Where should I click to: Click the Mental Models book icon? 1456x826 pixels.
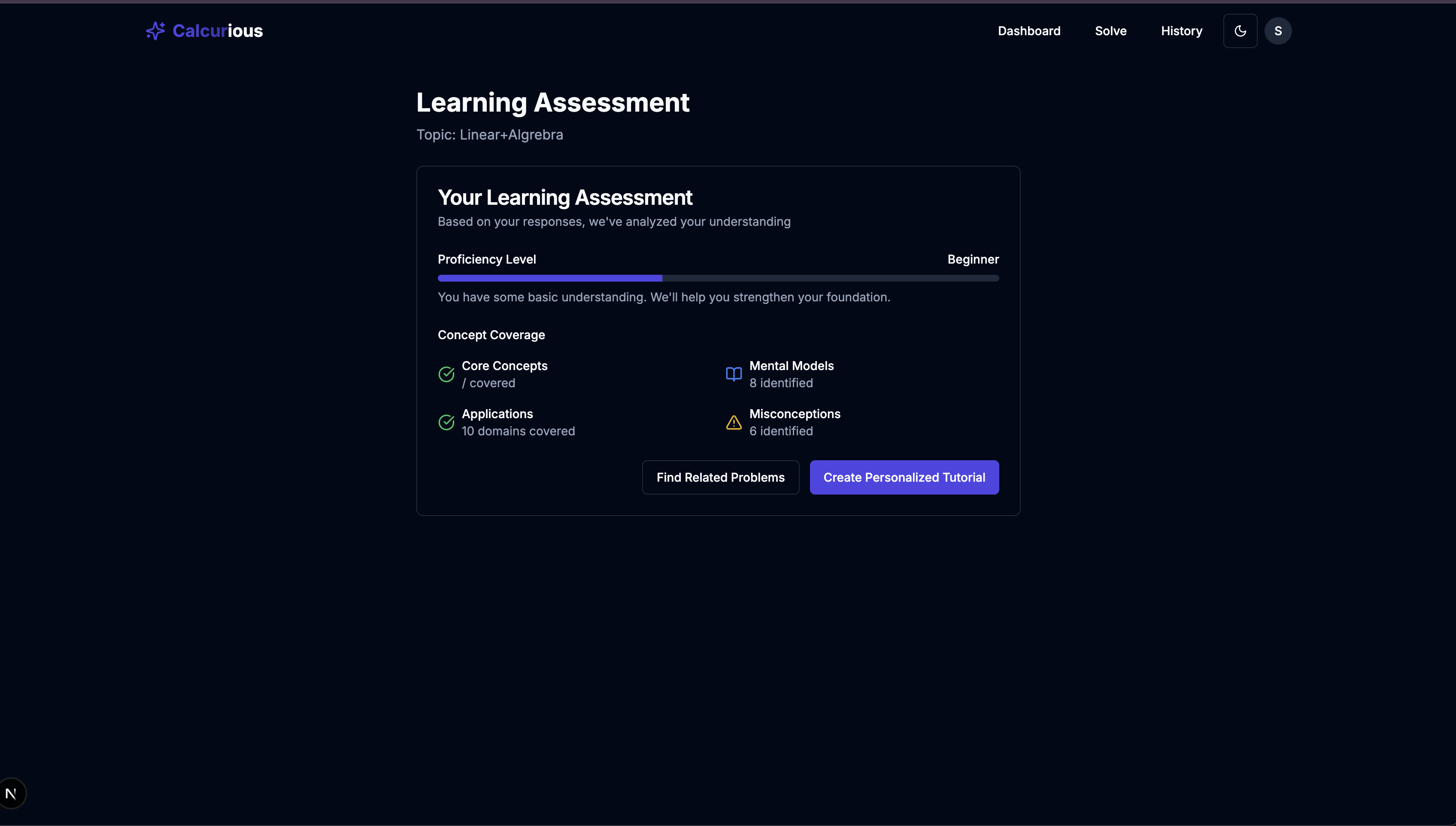tap(734, 374)
